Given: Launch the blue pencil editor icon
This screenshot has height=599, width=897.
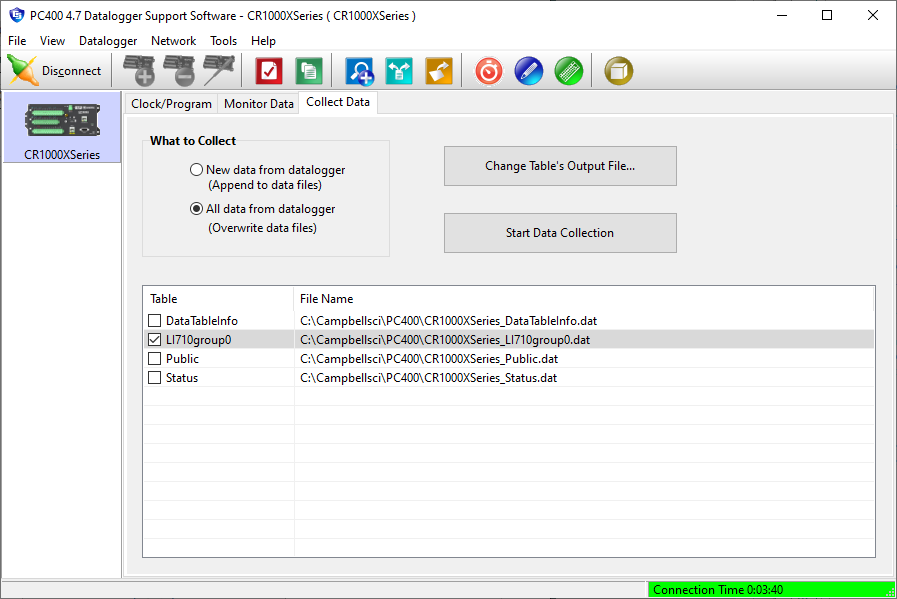Looking at the screenshot, I should pyautogui.click(x=528, y=71).
